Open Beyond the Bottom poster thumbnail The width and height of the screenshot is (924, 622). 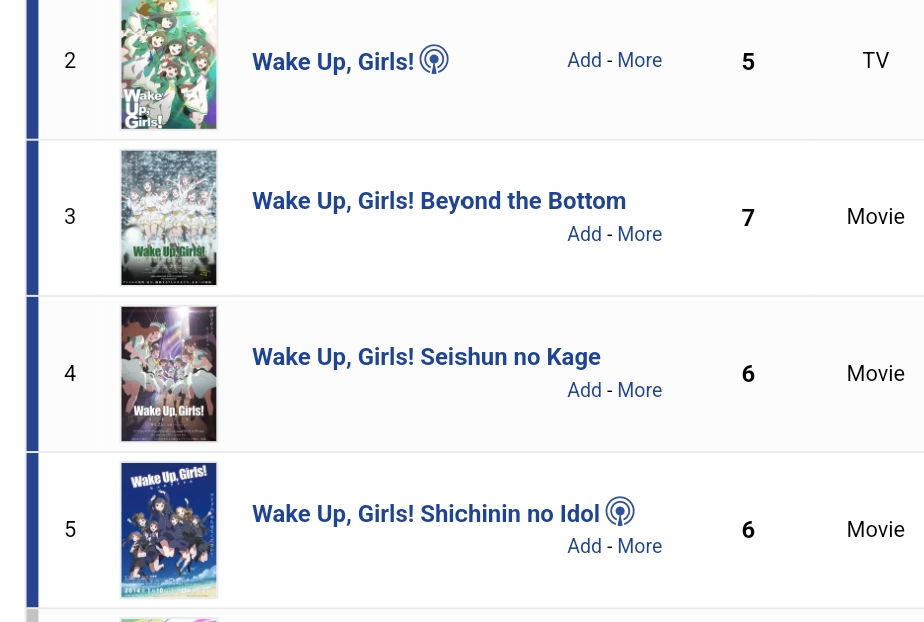[x=169, y=218]
